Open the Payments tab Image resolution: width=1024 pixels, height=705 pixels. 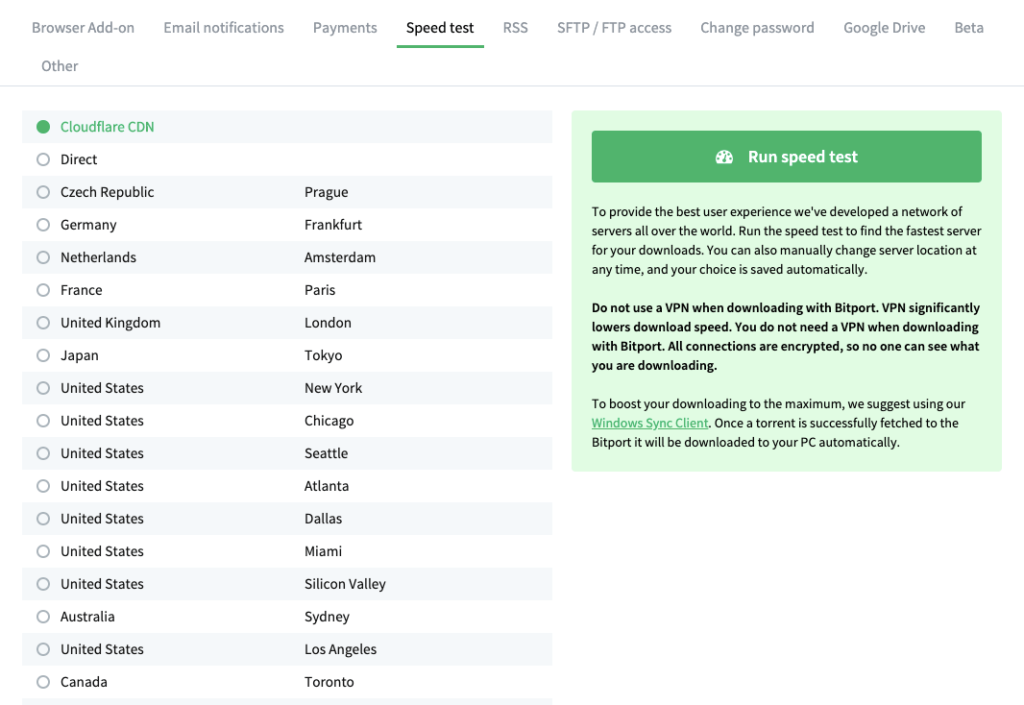[345, 27]
